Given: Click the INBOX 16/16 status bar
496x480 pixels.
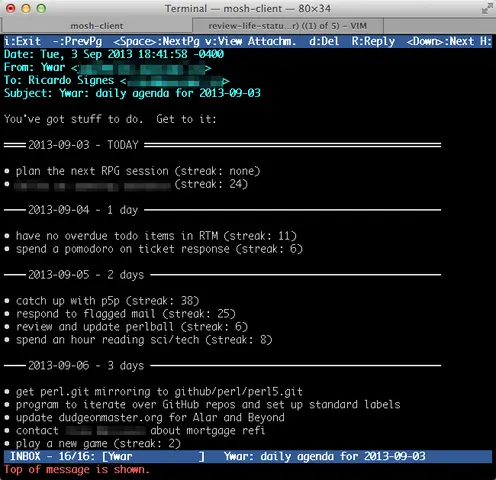Looking at the screenshot, I should click(x=248, y=456).
